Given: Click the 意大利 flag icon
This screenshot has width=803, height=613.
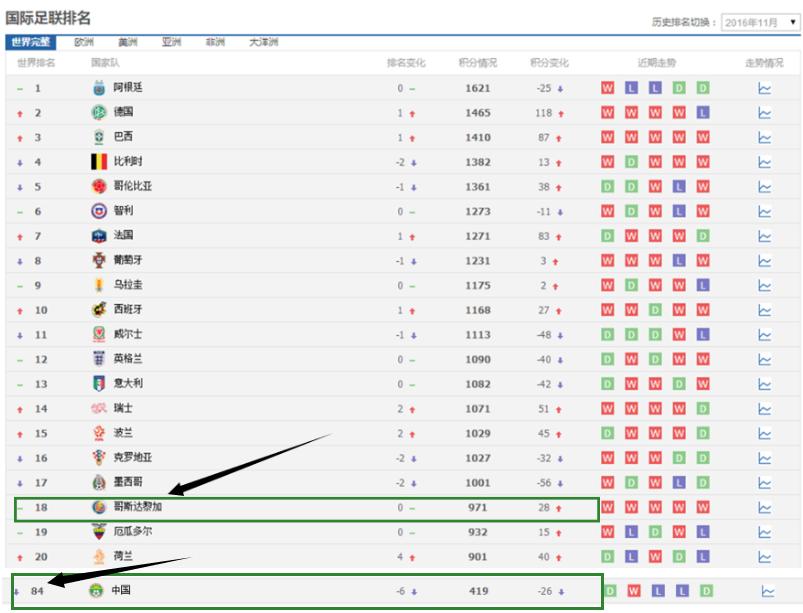Looking at the screenshot, I should pos(99,383).
